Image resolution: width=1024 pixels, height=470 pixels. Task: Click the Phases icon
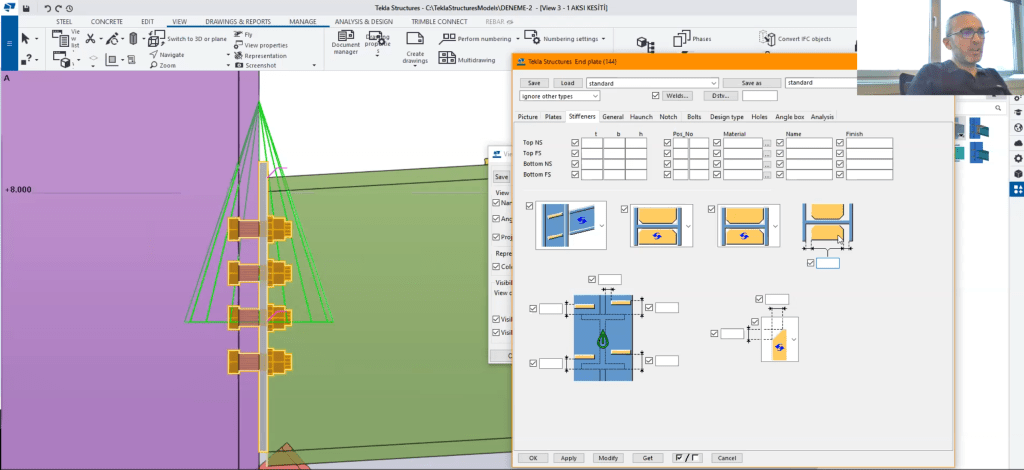(681, 40)
